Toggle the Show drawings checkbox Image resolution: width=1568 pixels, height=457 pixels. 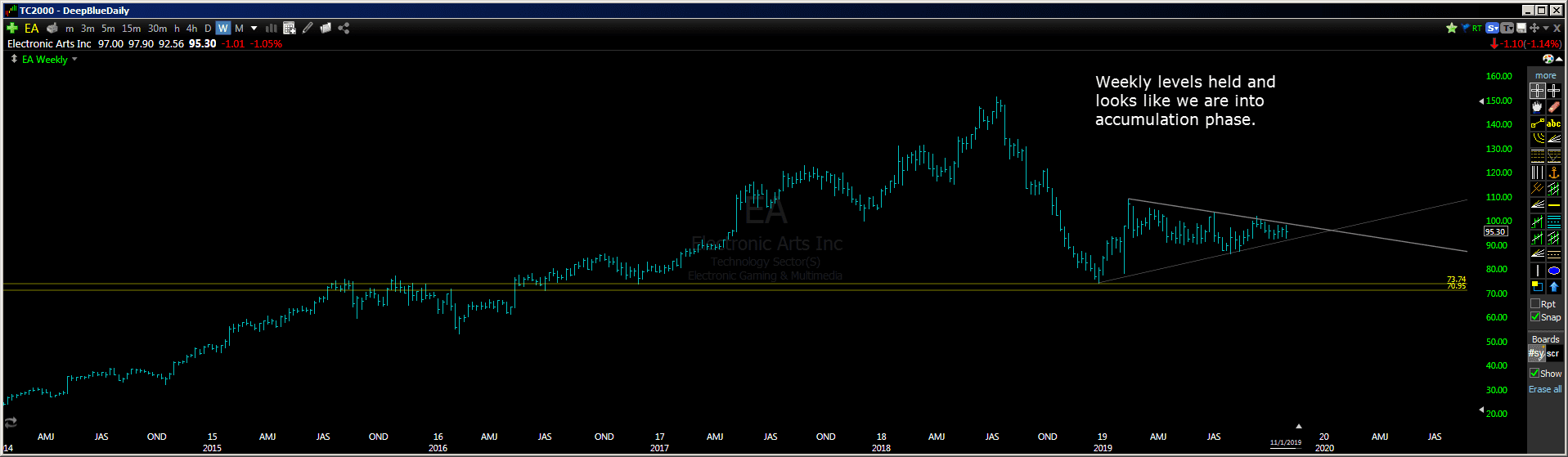tap(1534, 373)
